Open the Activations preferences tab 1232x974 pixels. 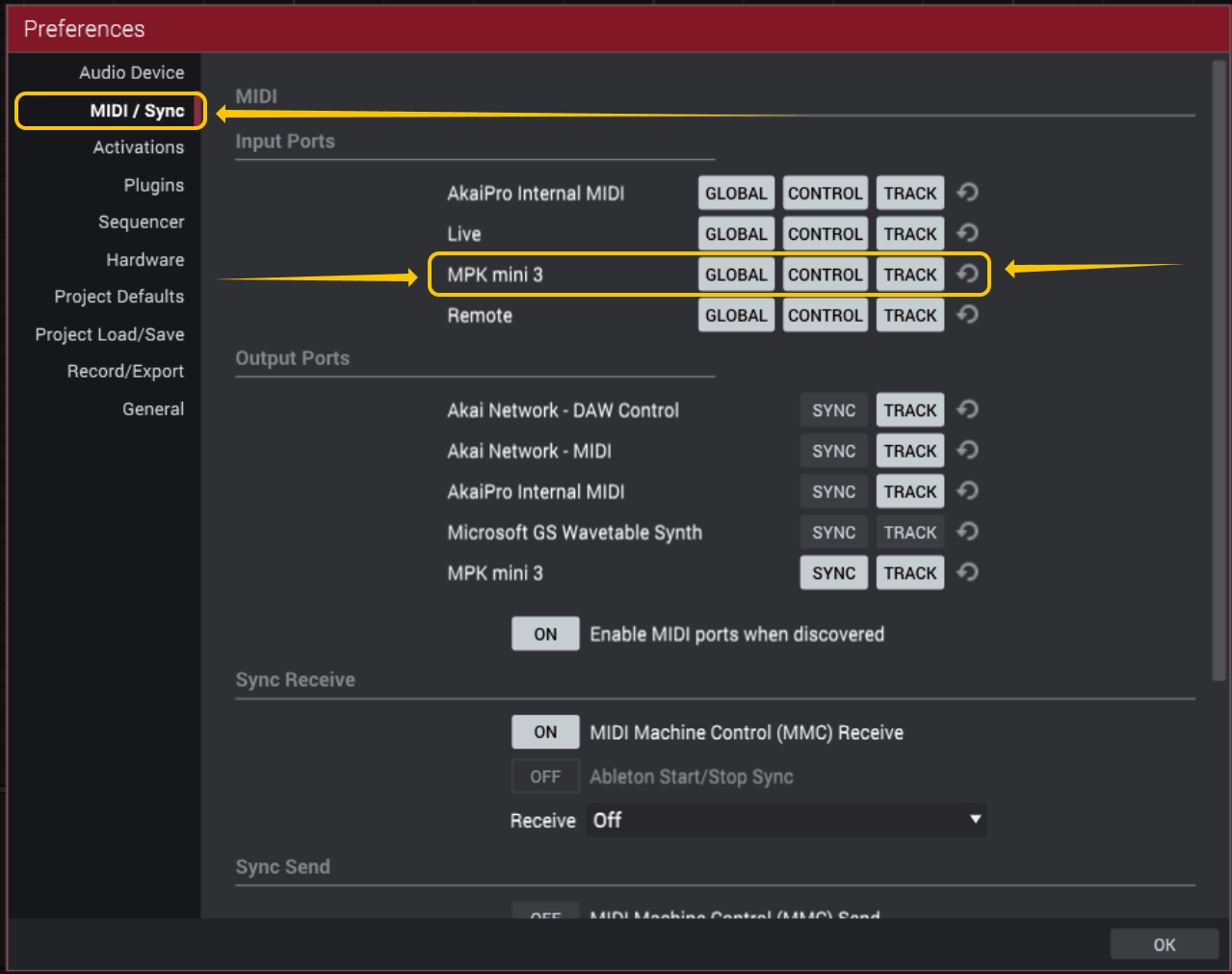138,147
